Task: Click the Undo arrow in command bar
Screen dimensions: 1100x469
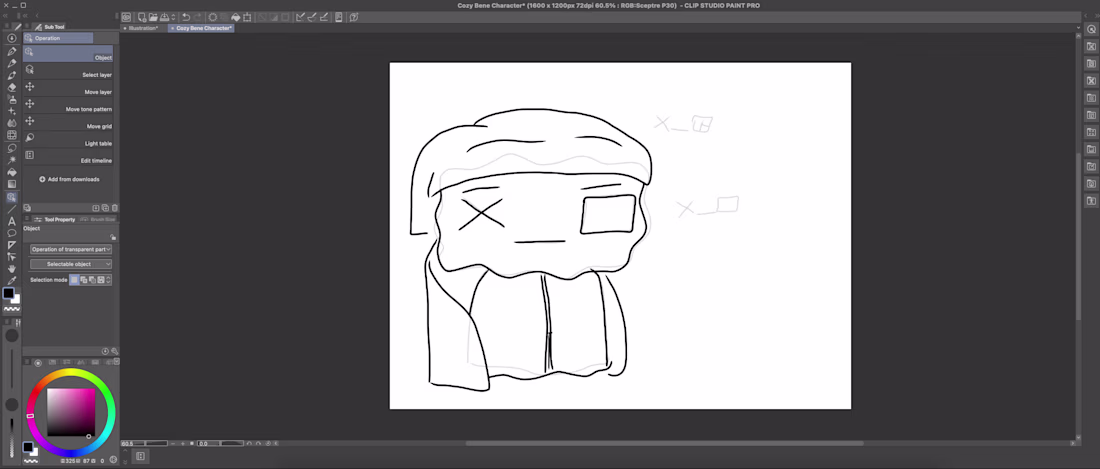Action: pos(186,17)
